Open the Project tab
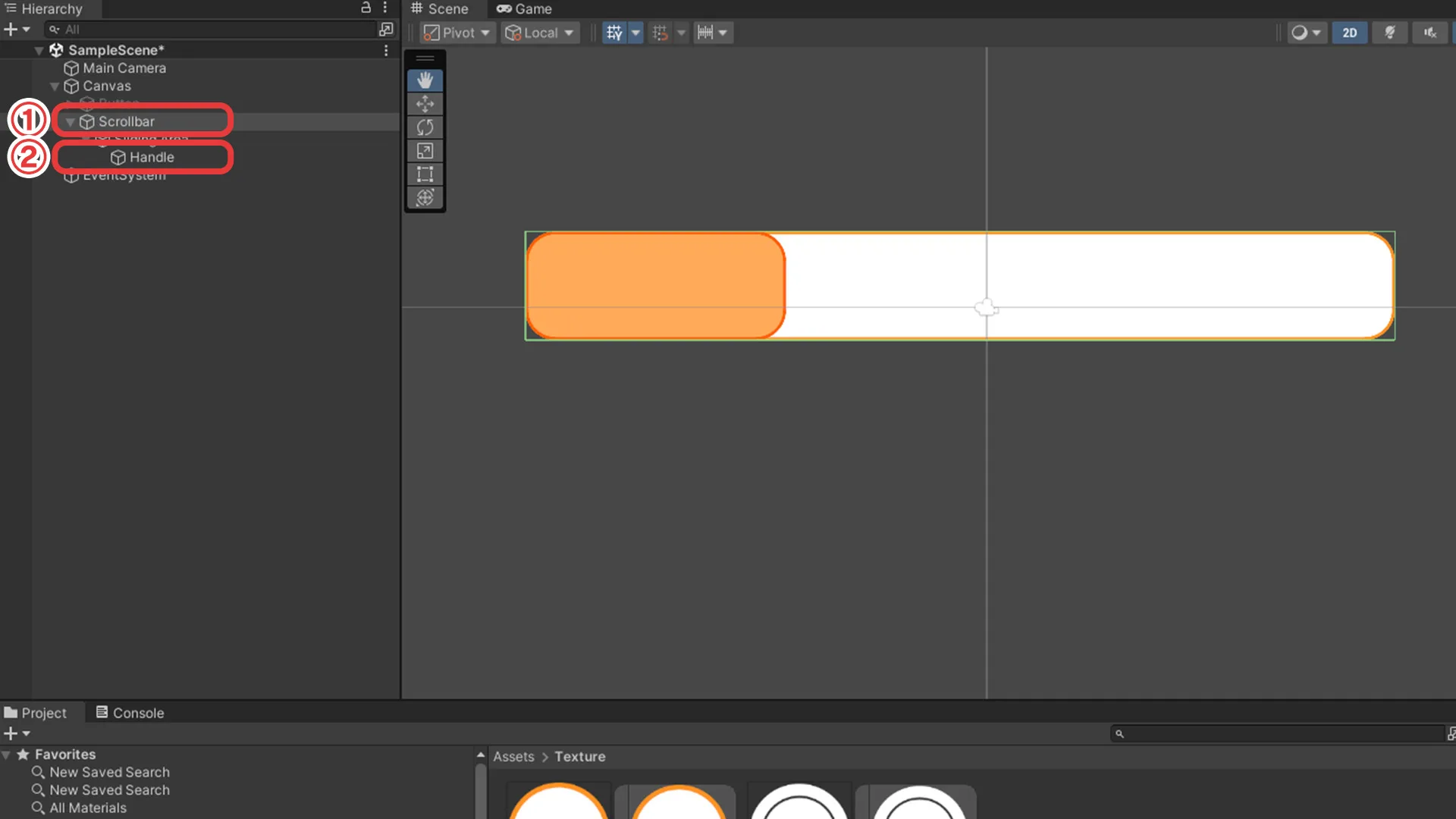Image resolution: width=1456 pixels, height=819 pixels. [35, 713]
